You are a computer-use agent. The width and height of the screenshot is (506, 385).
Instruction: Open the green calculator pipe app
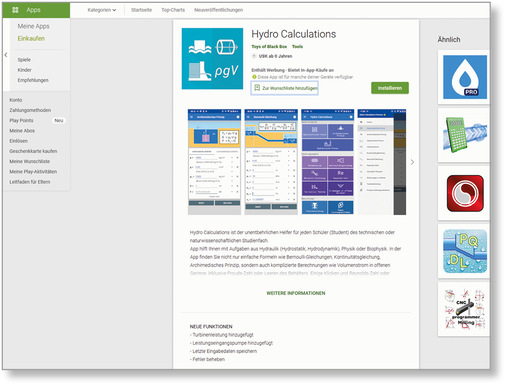465,135
